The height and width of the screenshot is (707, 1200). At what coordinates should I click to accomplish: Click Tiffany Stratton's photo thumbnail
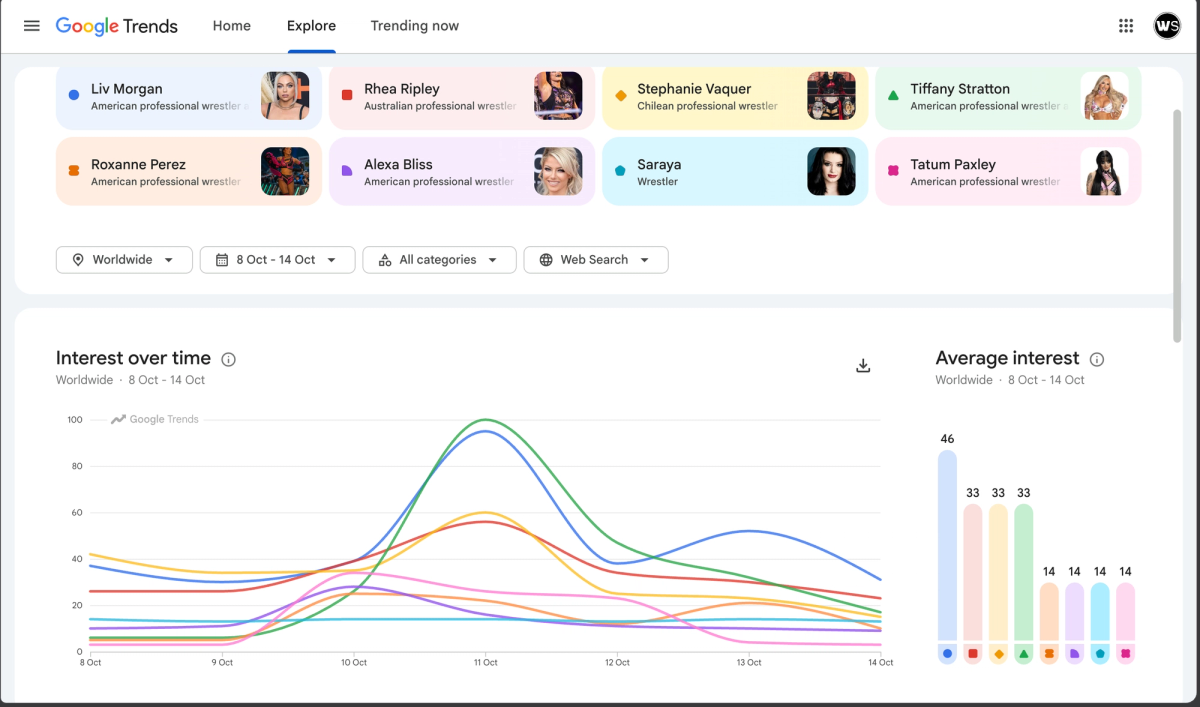(1104, 96)
